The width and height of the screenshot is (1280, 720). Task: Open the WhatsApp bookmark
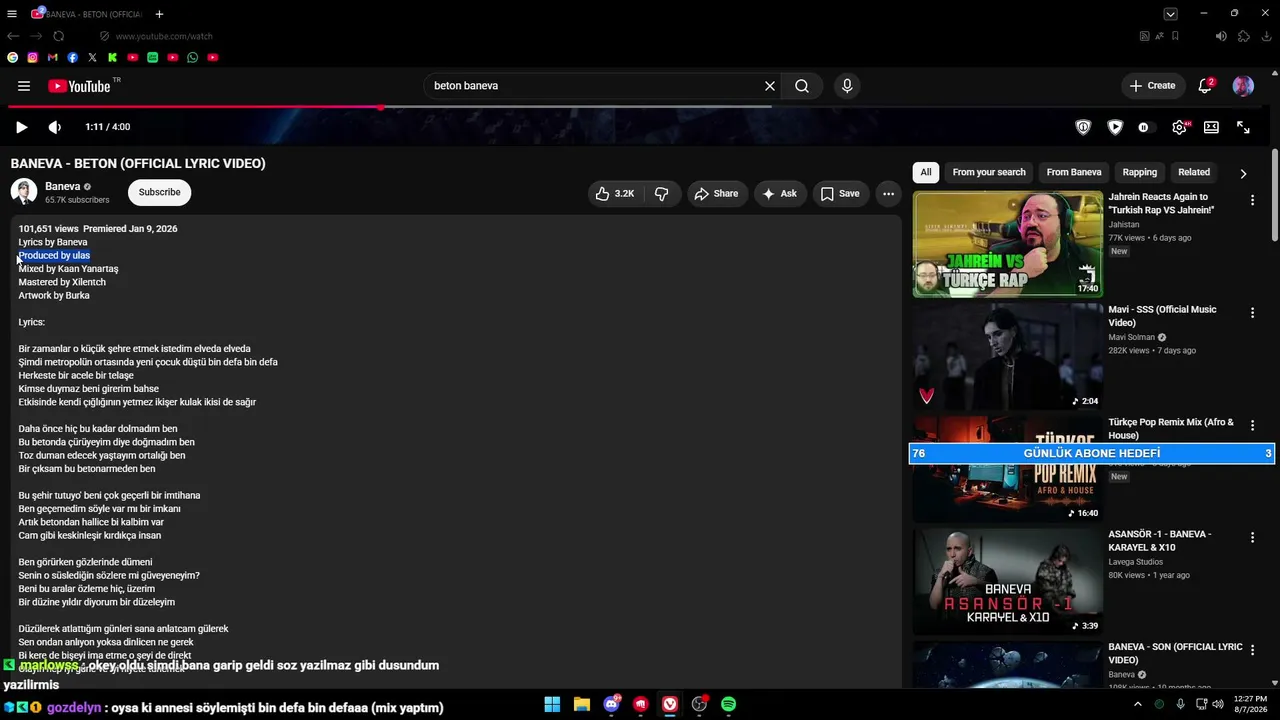pyautogui.click(x=193, y=58)
